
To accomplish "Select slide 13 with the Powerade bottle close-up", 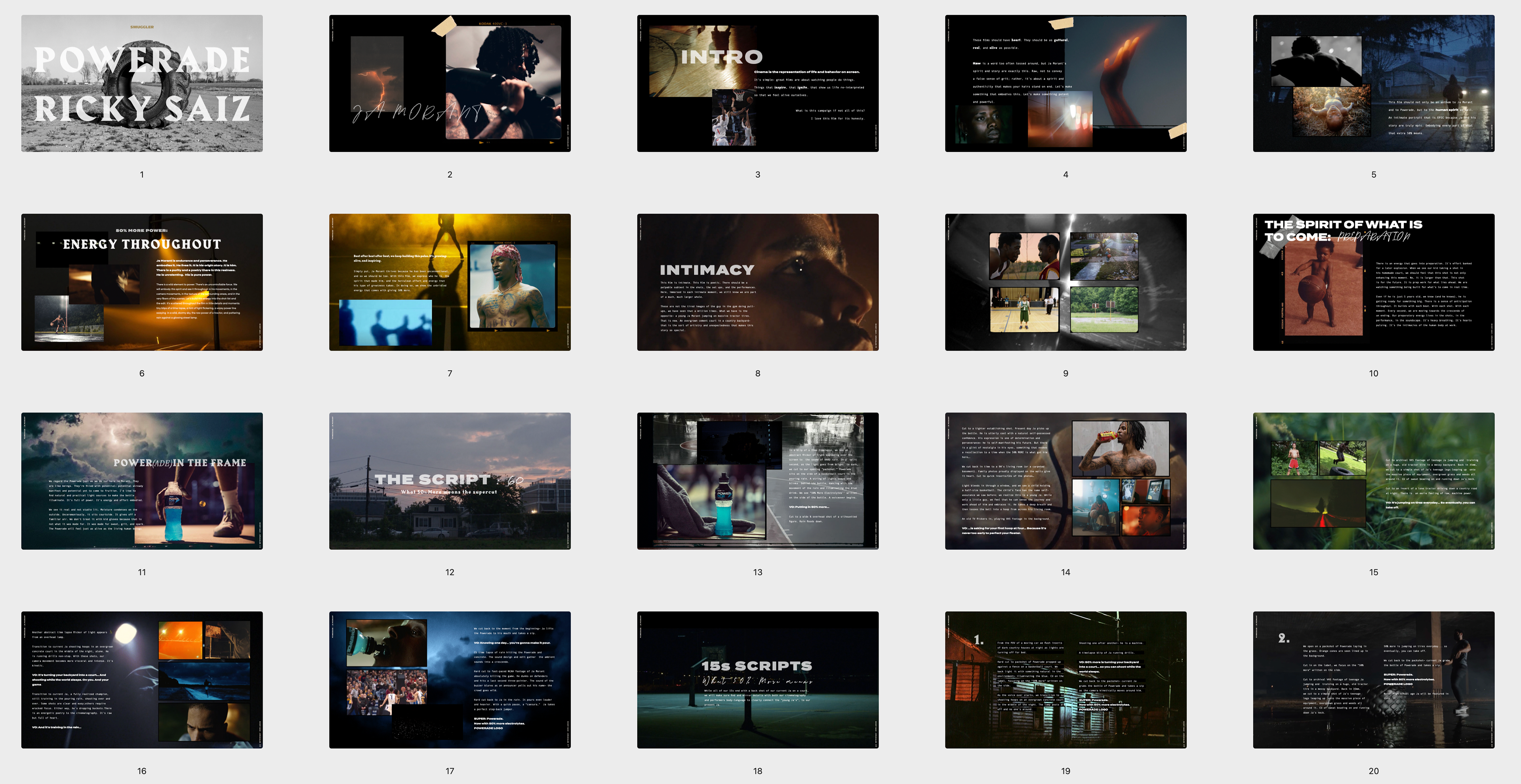I will [x=758, y=481].
